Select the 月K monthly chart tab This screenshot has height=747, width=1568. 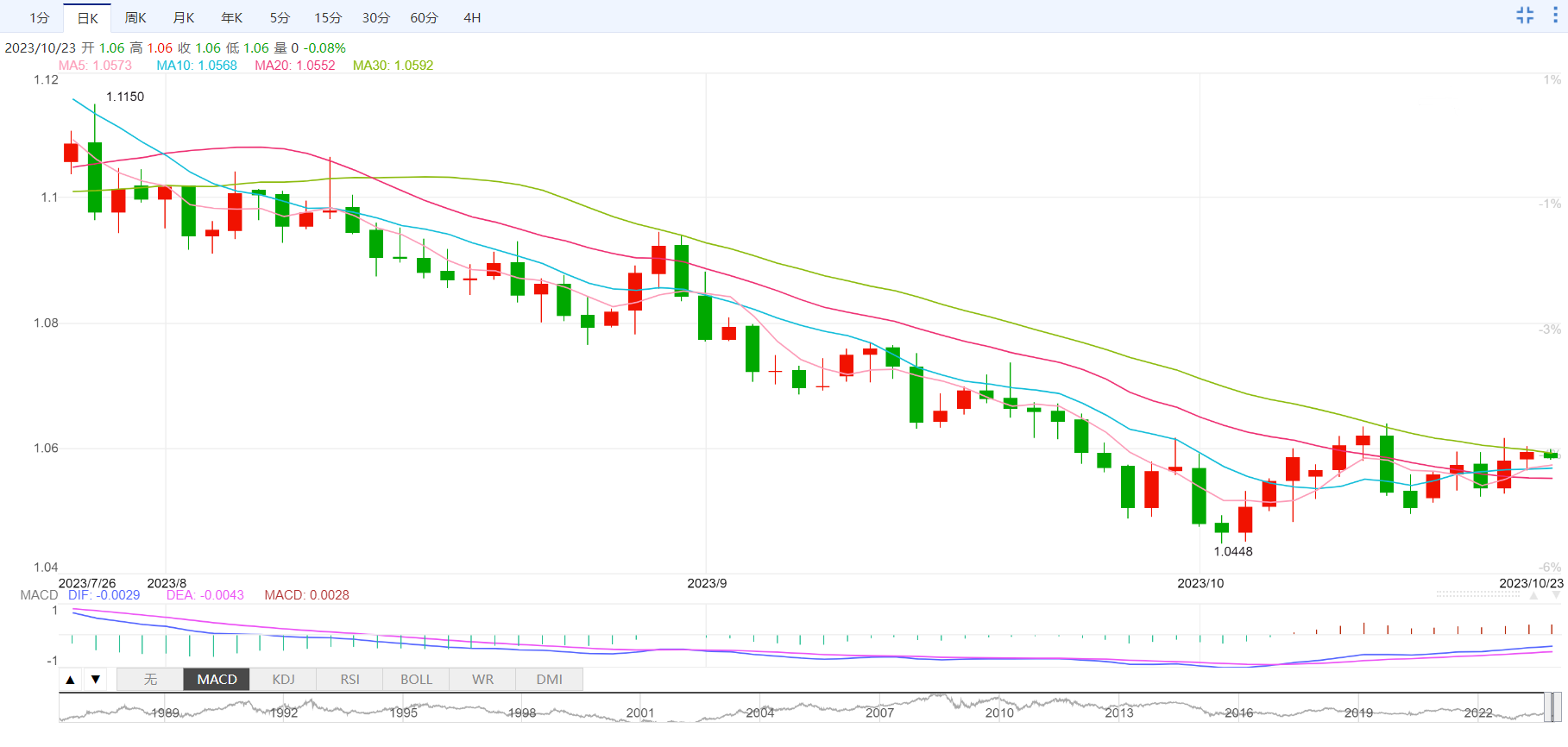pyautogui.click(x=184, y=18)
